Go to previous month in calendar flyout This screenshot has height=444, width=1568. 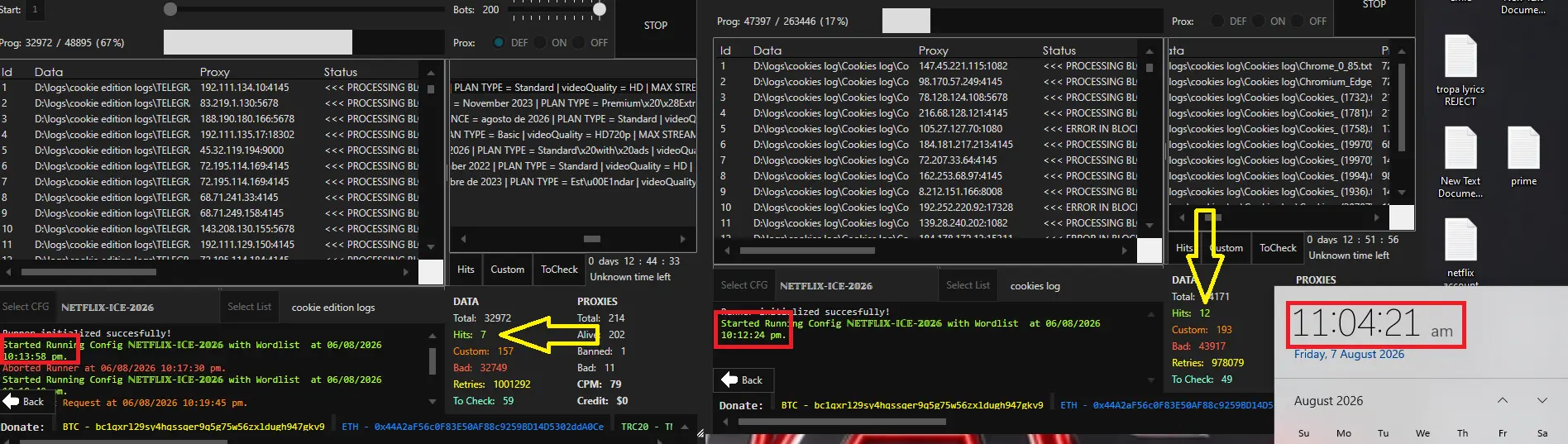1503,400
